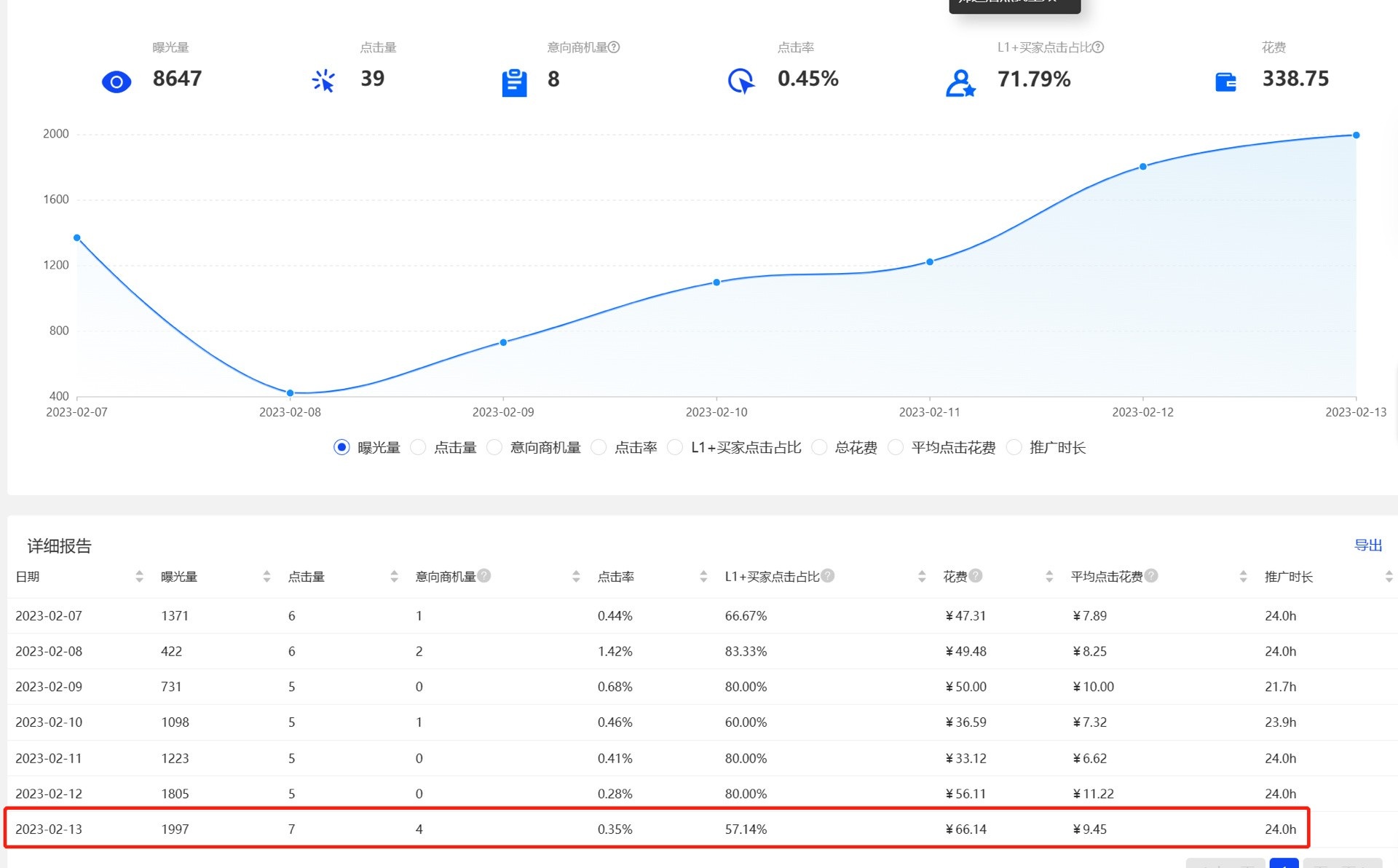Click the 2023-02-08 date cell in table
This screenshot has width=1398, height=868.
(49, 652)
